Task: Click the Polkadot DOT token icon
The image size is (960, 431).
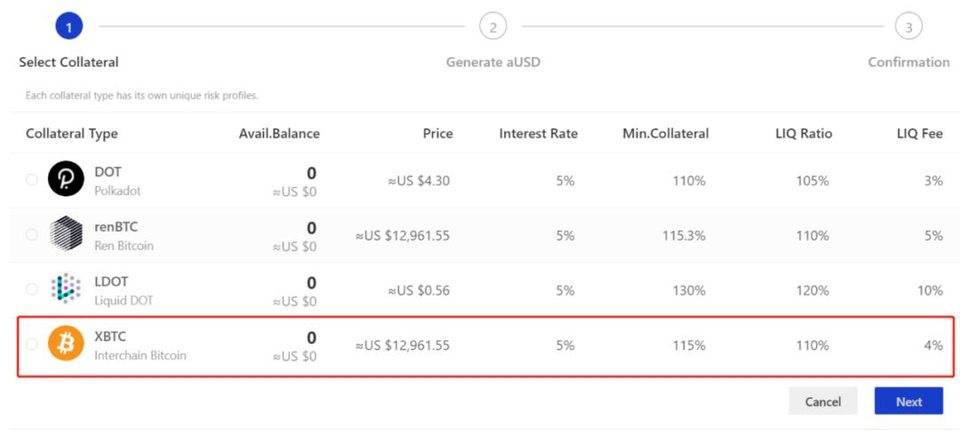Action: pyautogui.click(x=66, y=180)
